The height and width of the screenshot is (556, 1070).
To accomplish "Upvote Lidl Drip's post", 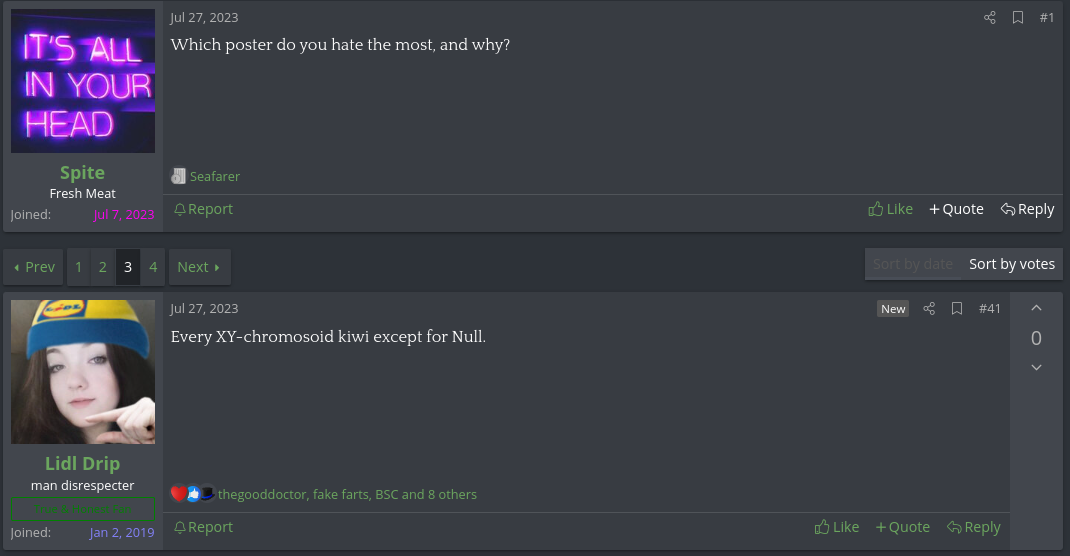I will (1036, 308).
